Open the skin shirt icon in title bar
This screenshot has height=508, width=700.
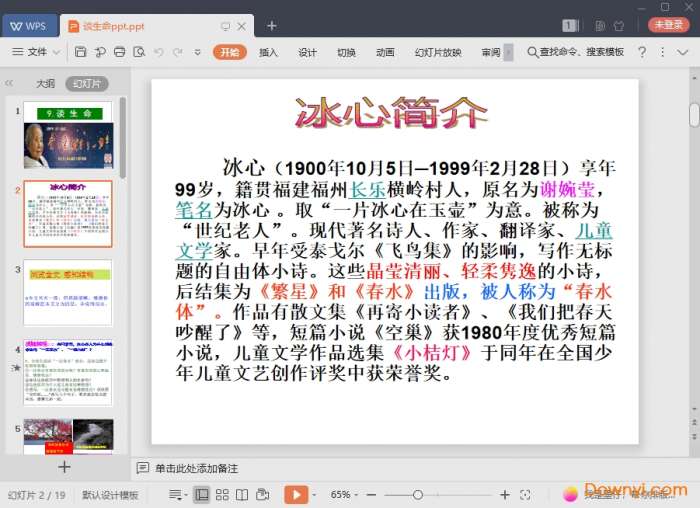[619, 26]
